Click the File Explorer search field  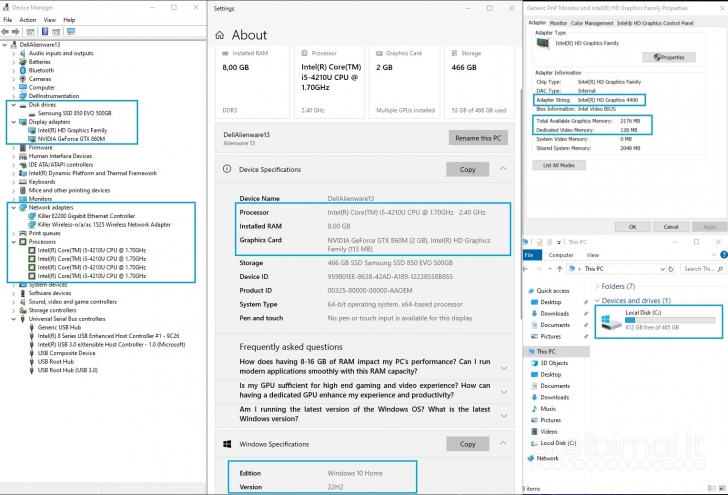pos(702,269)
